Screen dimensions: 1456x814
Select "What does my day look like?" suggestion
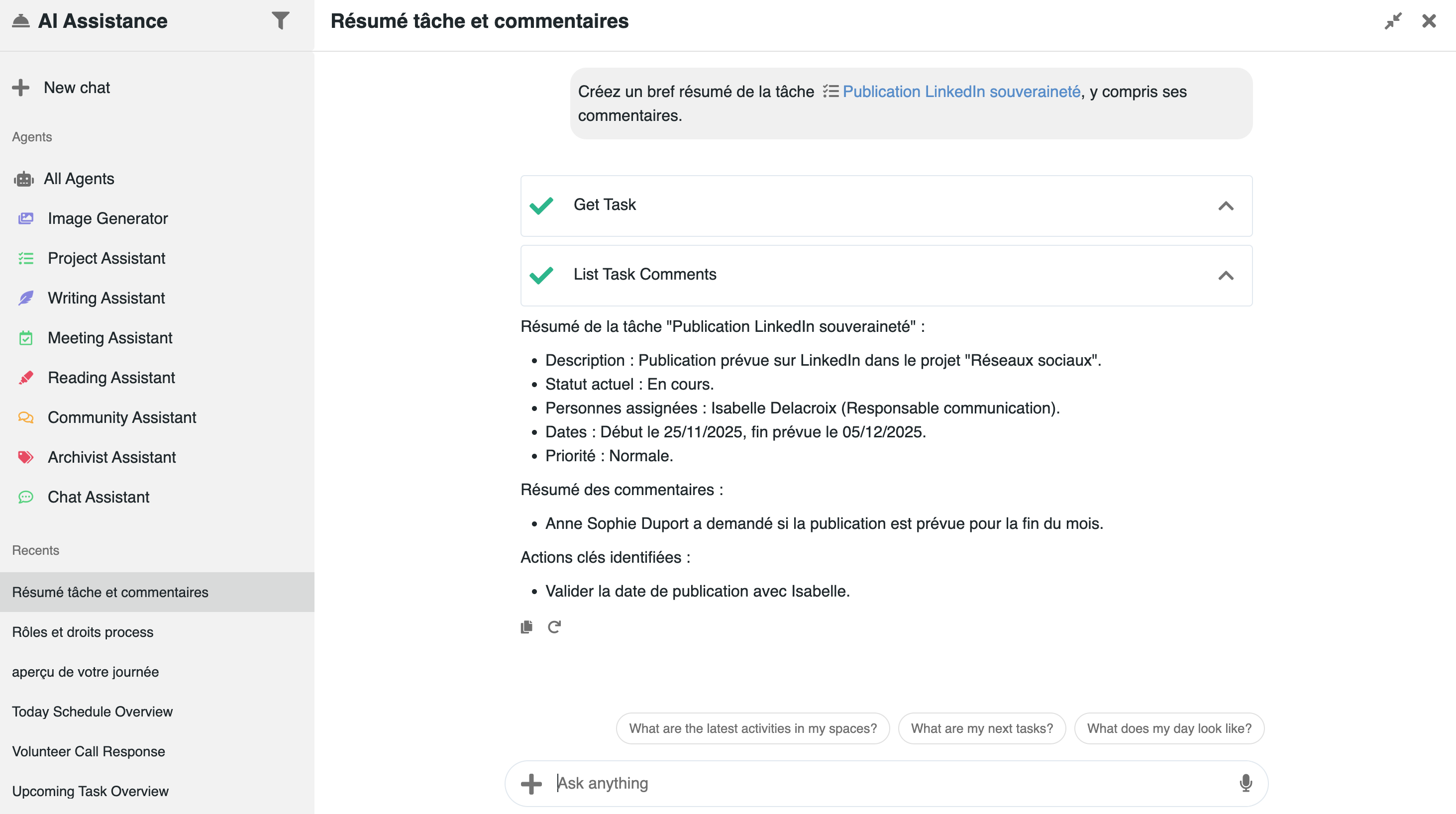click(x=1169, y=728)
